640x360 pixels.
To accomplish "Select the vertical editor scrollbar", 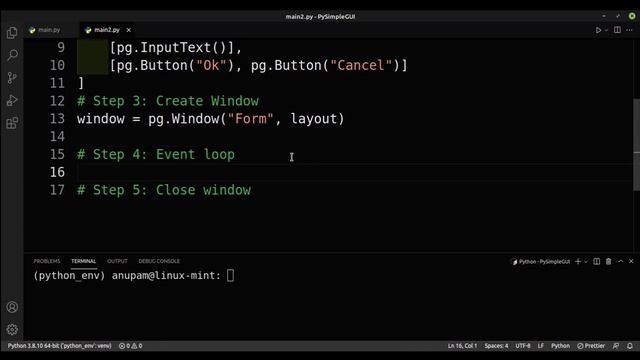I will click(x=636, y=144).
